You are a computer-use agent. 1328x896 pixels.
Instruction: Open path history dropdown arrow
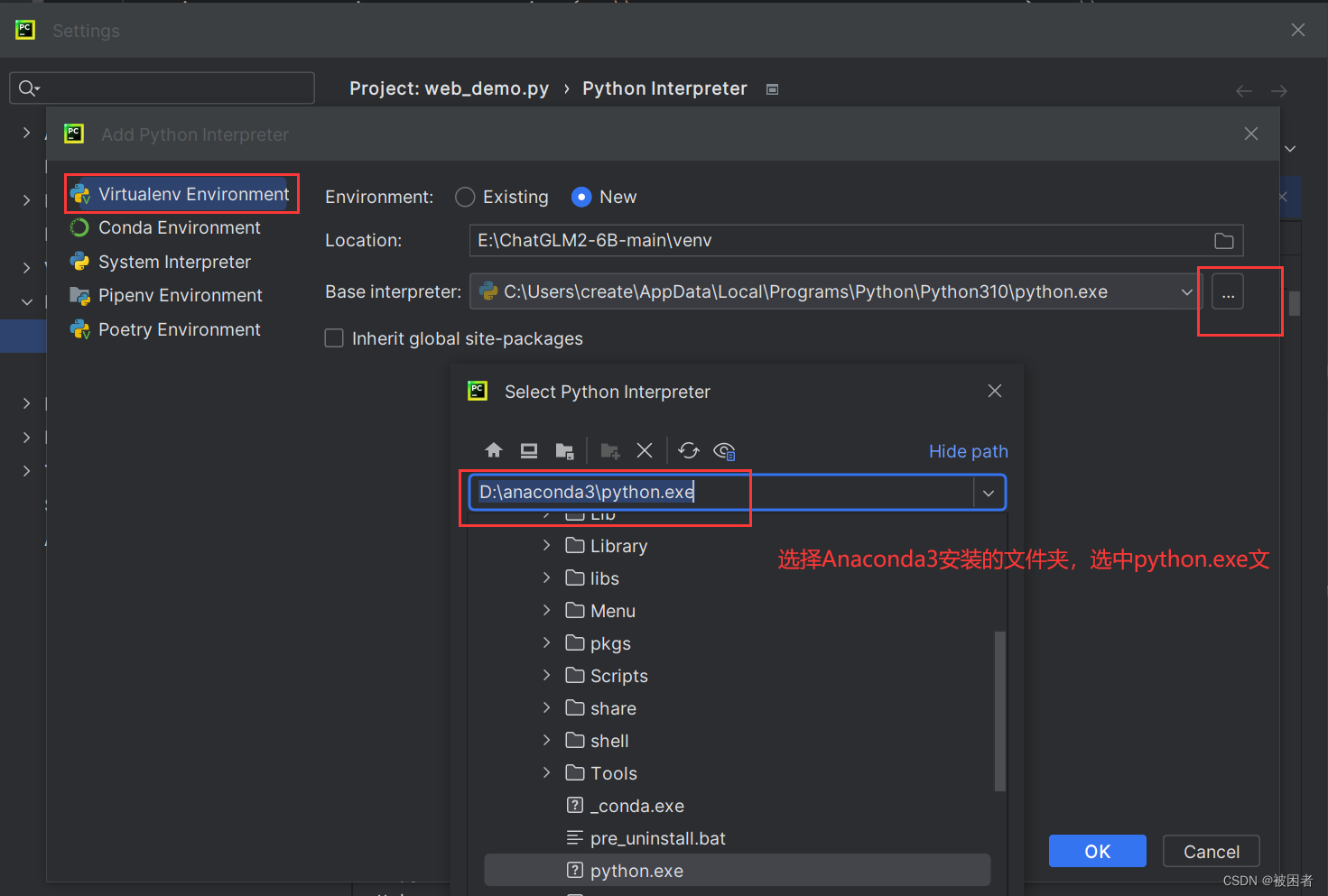(989, 493)
